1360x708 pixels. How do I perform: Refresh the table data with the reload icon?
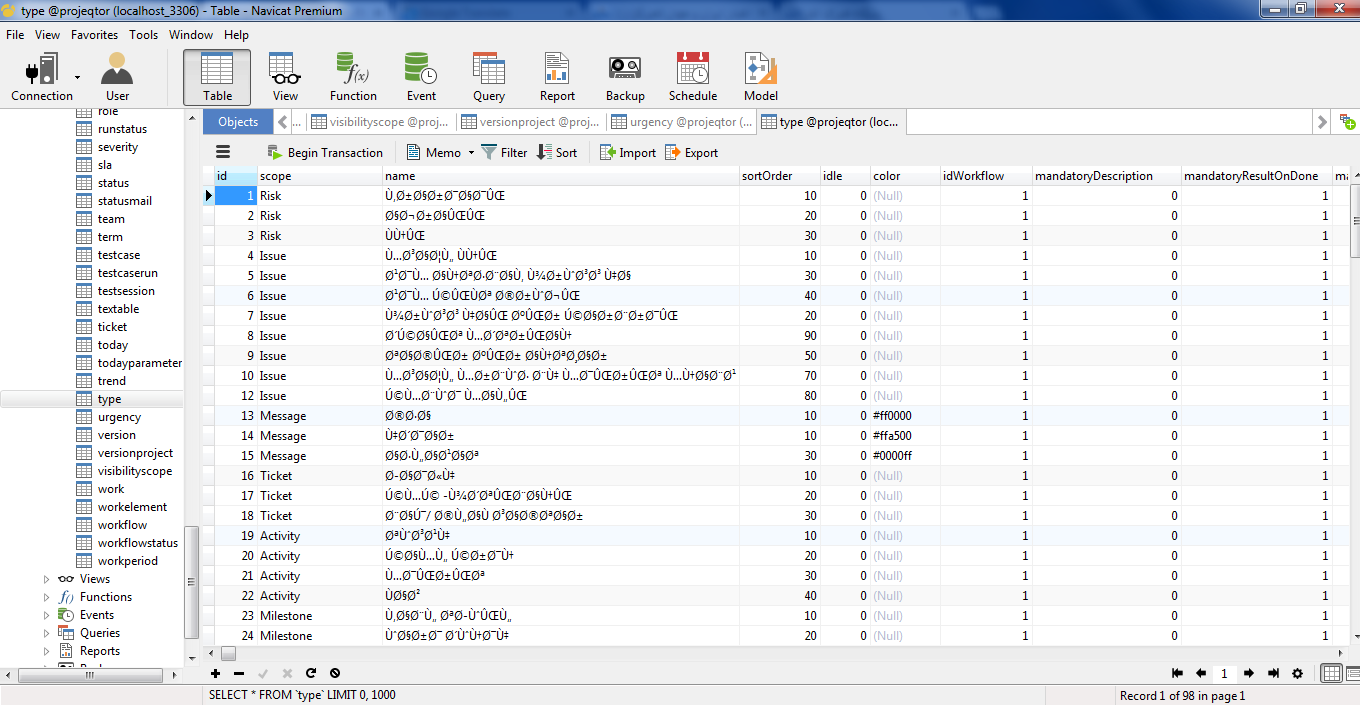click(x=311, y=674)
